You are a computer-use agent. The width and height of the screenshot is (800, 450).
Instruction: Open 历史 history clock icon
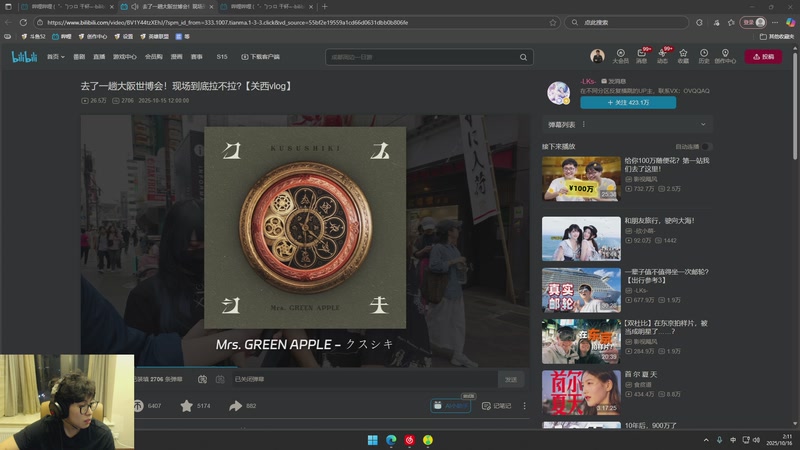tap(704, 56)
